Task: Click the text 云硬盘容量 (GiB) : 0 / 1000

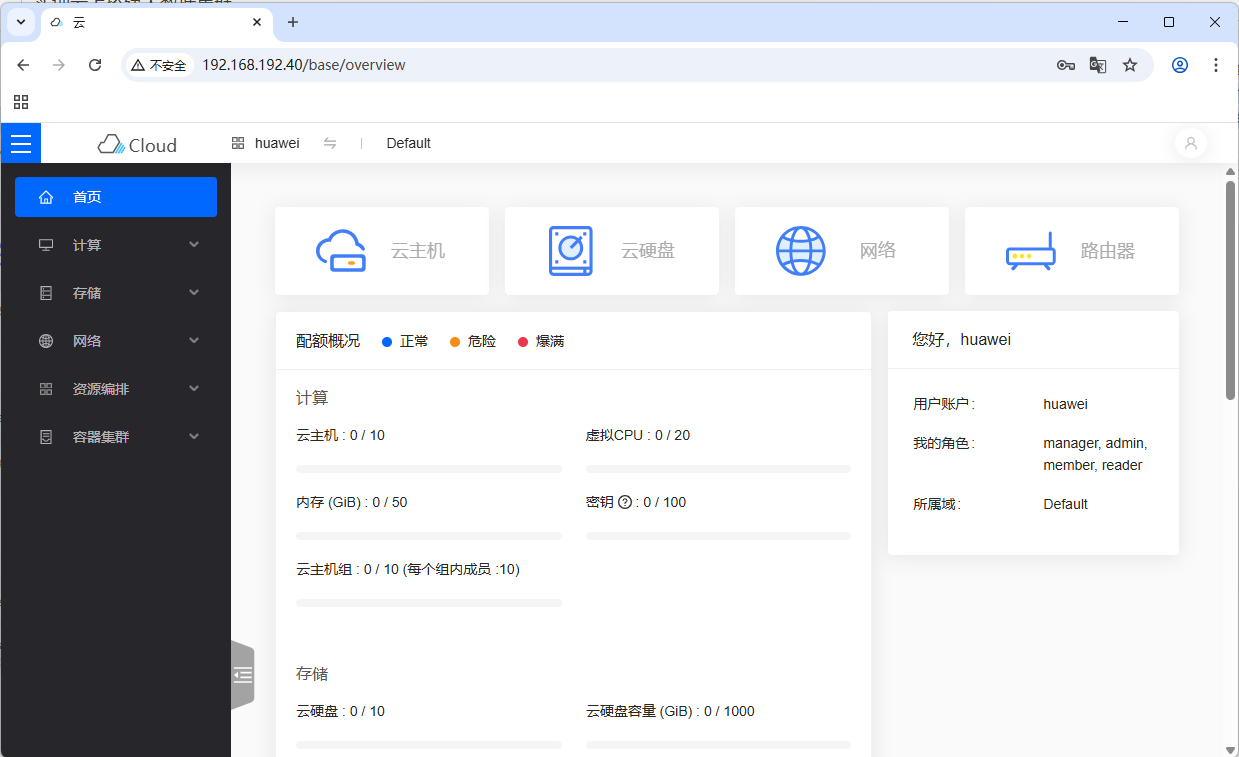Action: [x=670, y=711]
